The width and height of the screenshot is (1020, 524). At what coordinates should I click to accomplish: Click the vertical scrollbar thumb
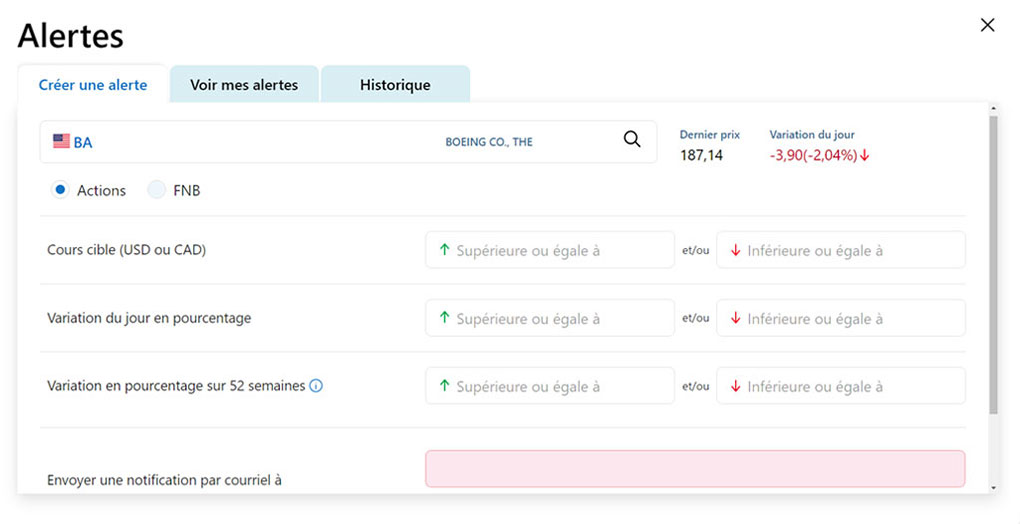point(993,265)
